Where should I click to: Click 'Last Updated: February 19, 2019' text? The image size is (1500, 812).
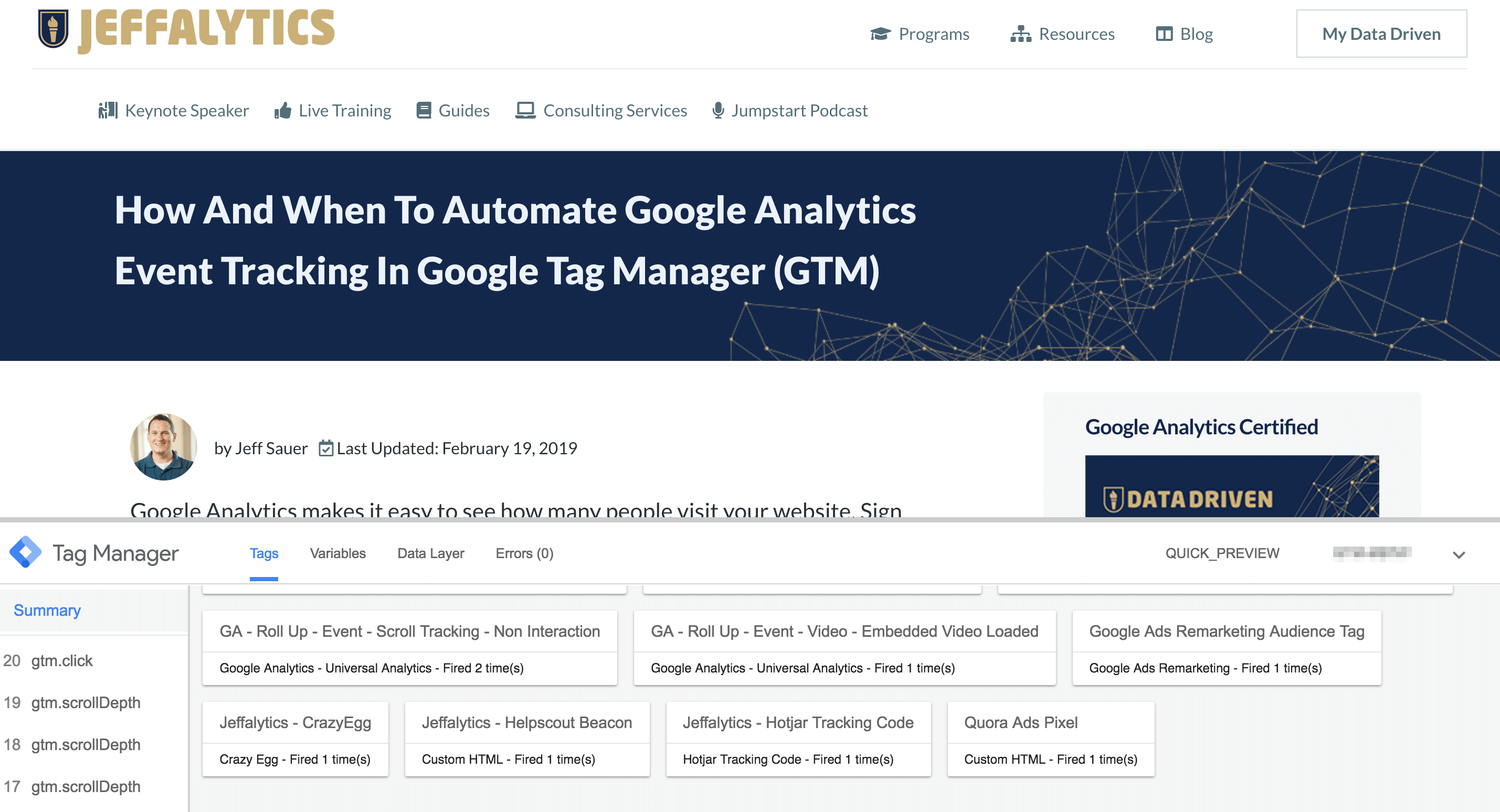tap(457, 448)
